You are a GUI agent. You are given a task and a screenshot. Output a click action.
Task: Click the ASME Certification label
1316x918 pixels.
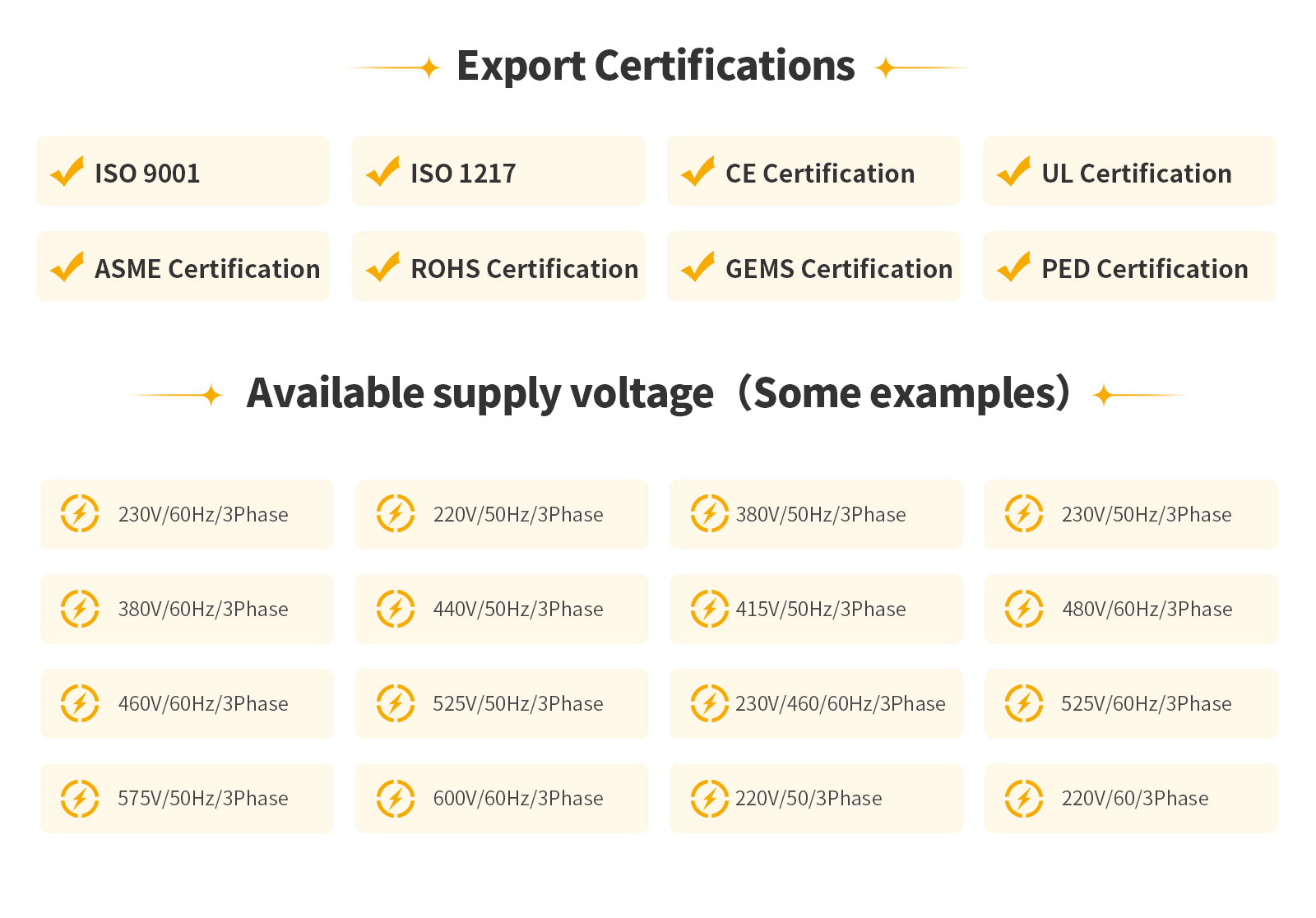tap(207, 269)
